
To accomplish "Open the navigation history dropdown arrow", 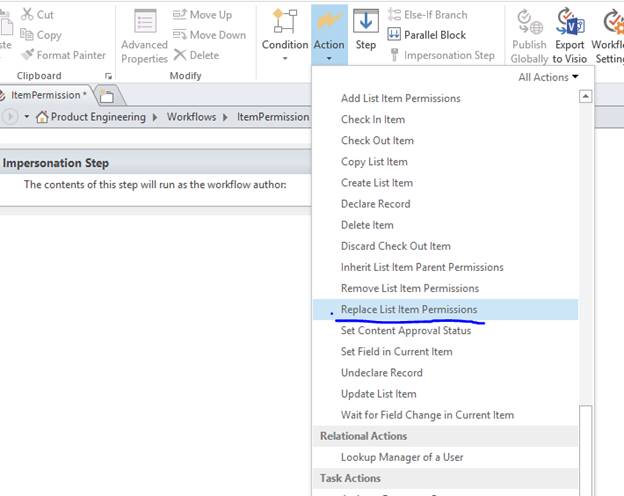I will point(27,117).
